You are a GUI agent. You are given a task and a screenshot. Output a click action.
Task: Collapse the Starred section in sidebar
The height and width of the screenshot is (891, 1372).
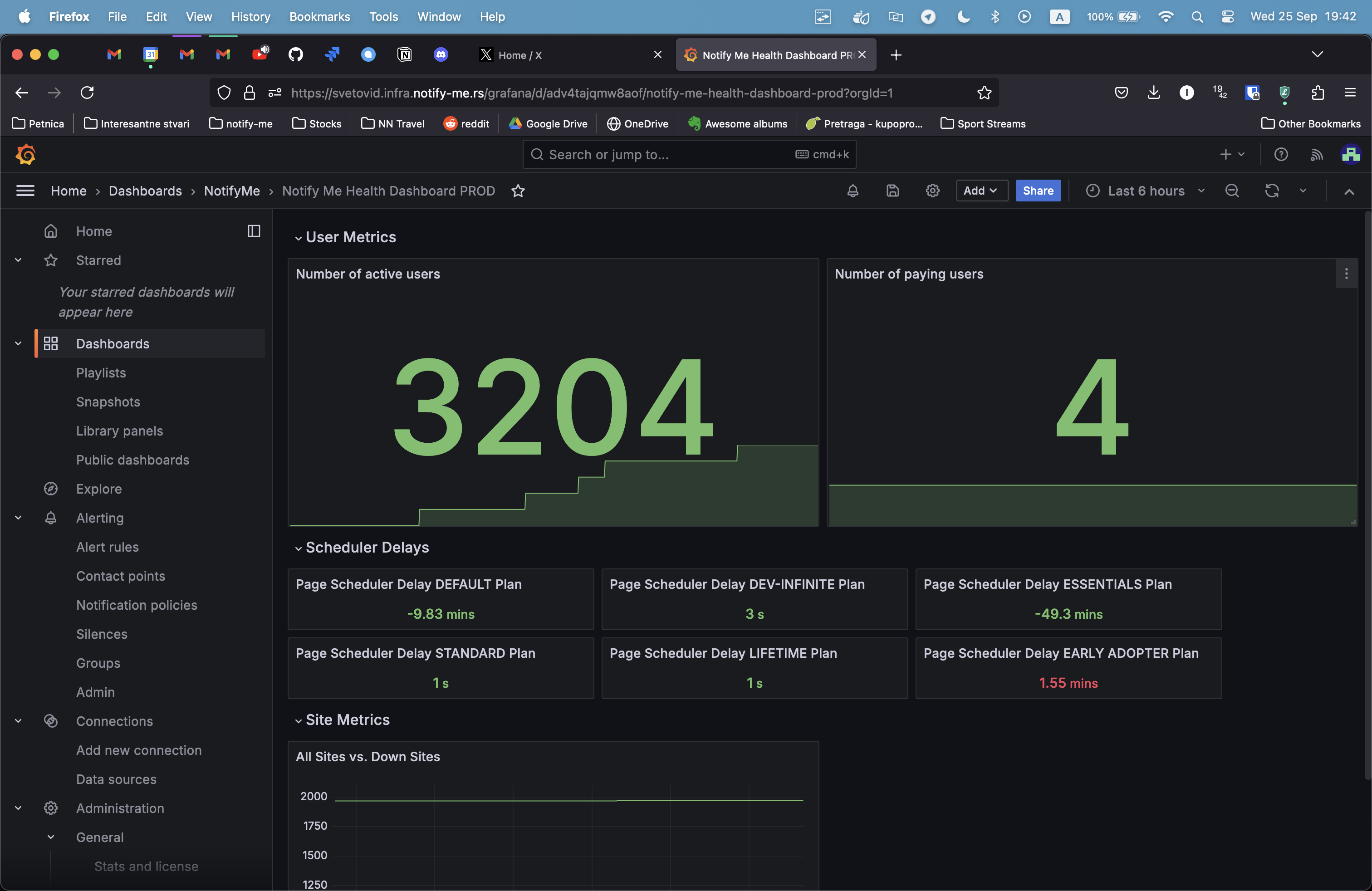click(x=18, y=260)
